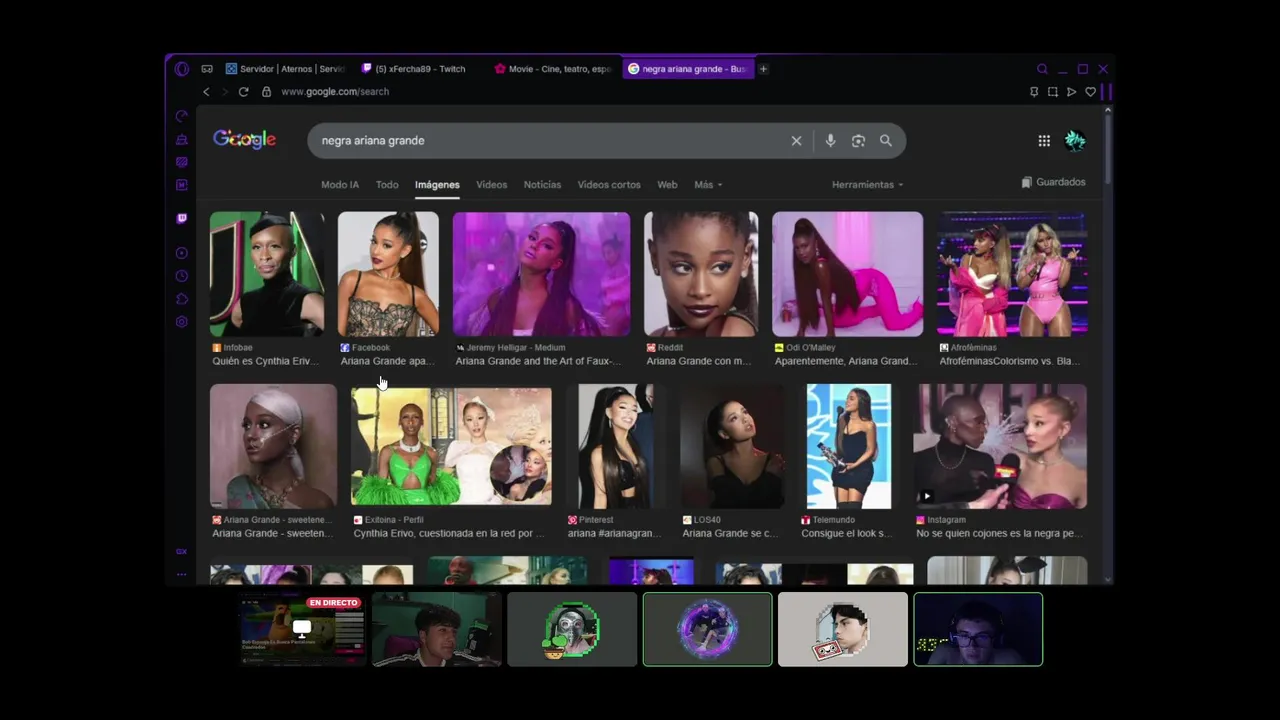The height and width of the screenshot is (720, 1280).
Task: Select the Modo IA search tab
Action: tap(340, 185)
